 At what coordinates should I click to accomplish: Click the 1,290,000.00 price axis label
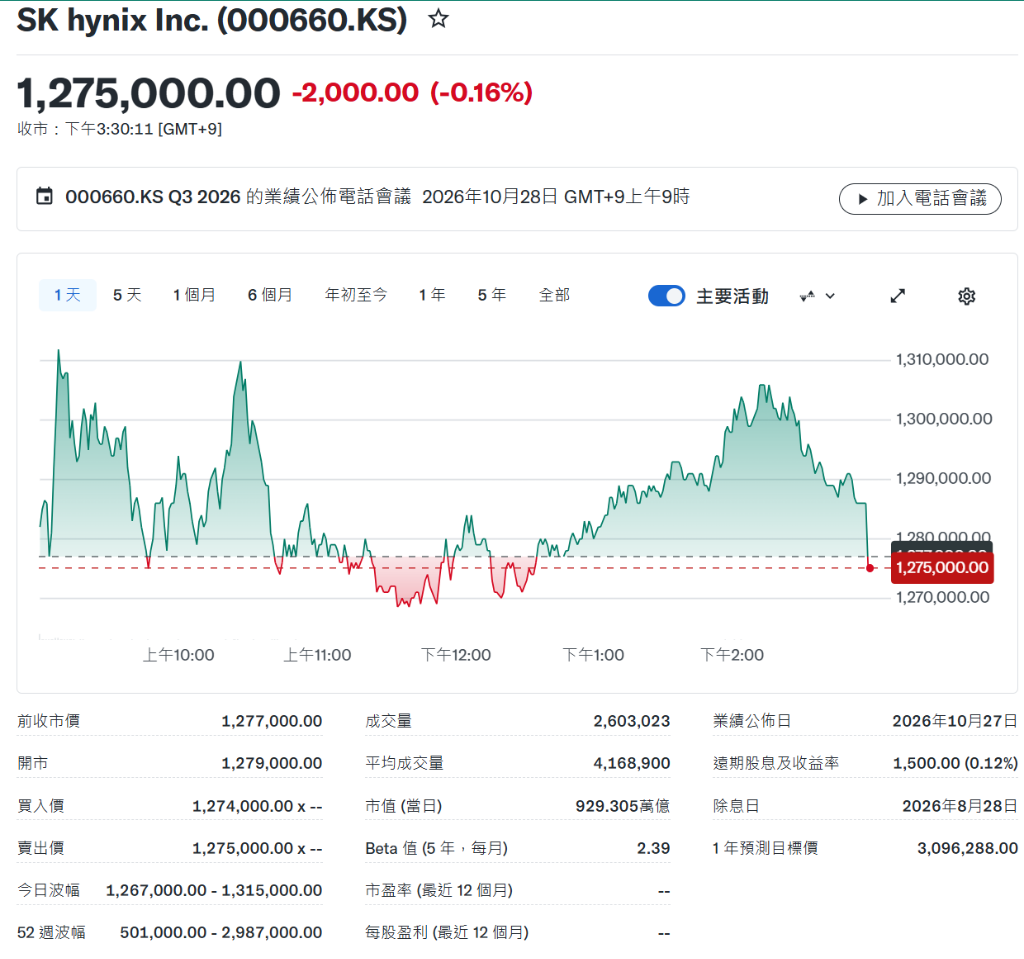(x=943, y=478)
